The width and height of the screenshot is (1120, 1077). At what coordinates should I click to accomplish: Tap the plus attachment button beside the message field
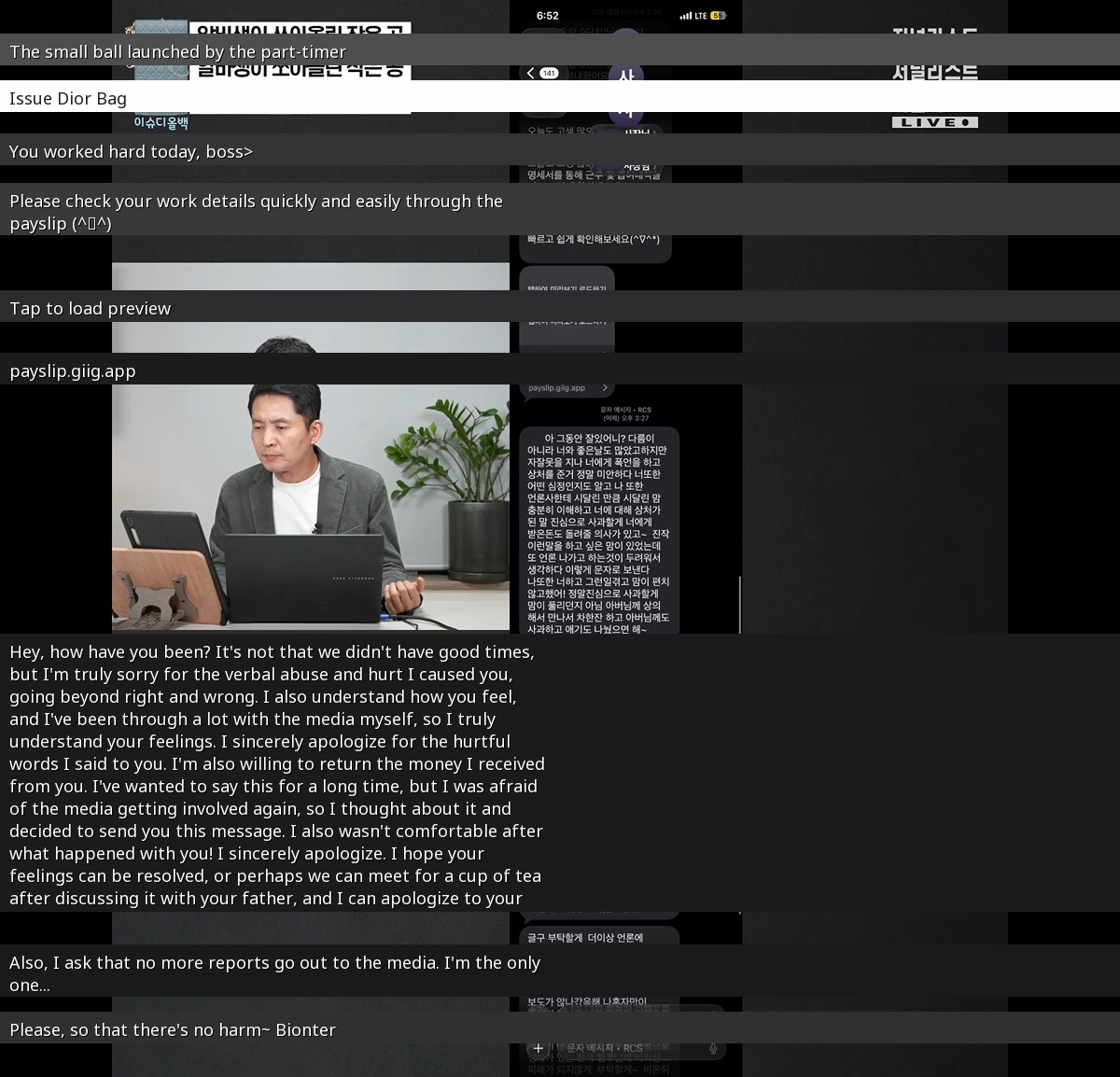click(x=539, y=1048)
